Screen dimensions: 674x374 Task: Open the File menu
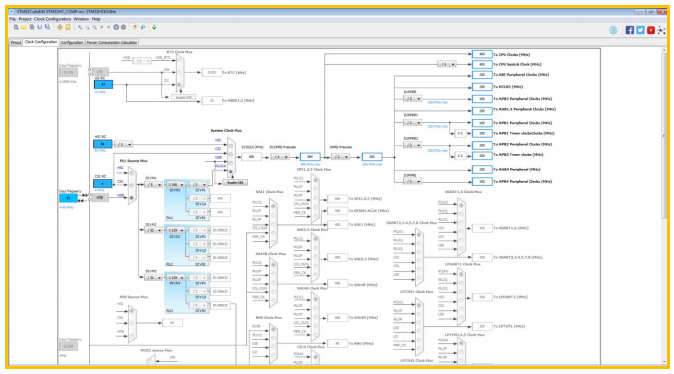tap(12, 19)
